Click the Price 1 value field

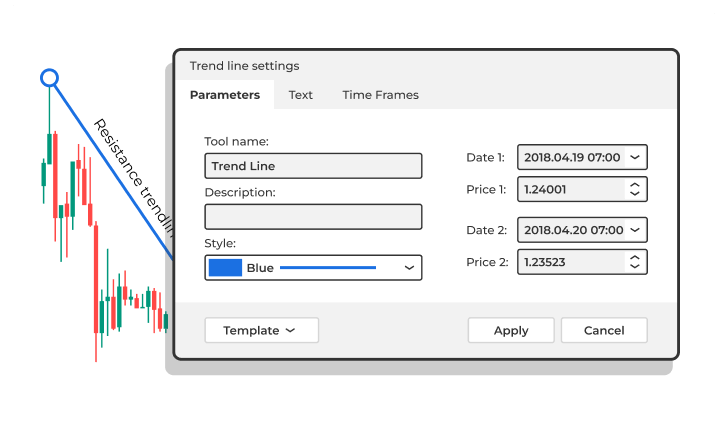tap(570, 189)
